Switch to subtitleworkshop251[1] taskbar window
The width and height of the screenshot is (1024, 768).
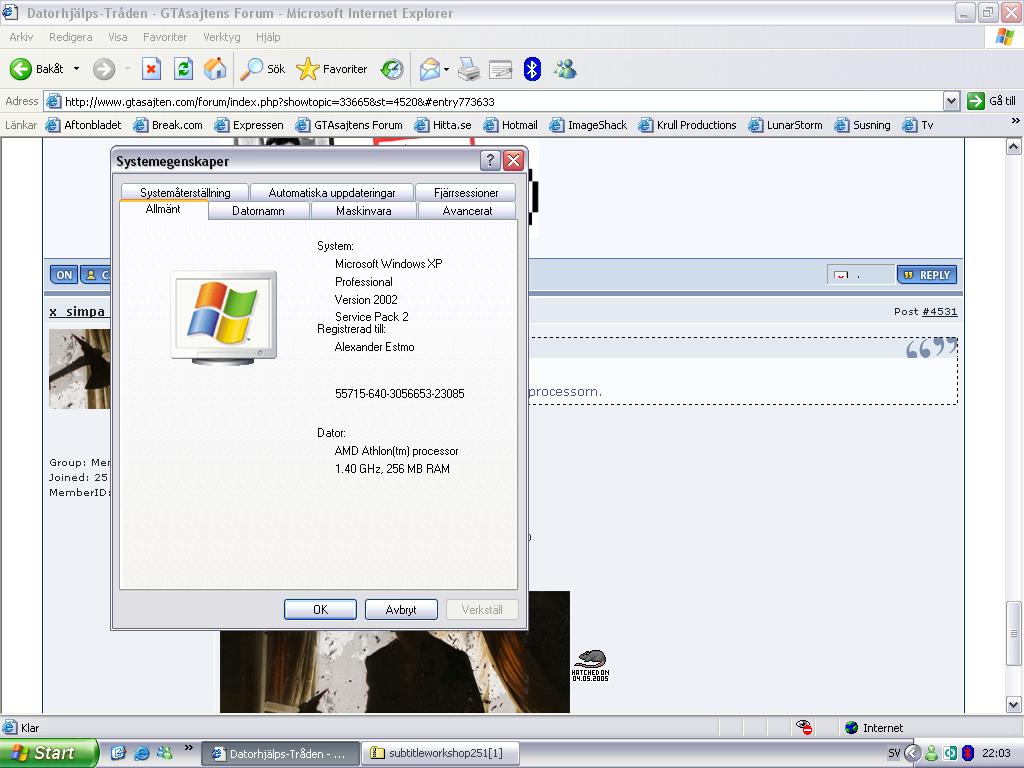coord(441,753)
